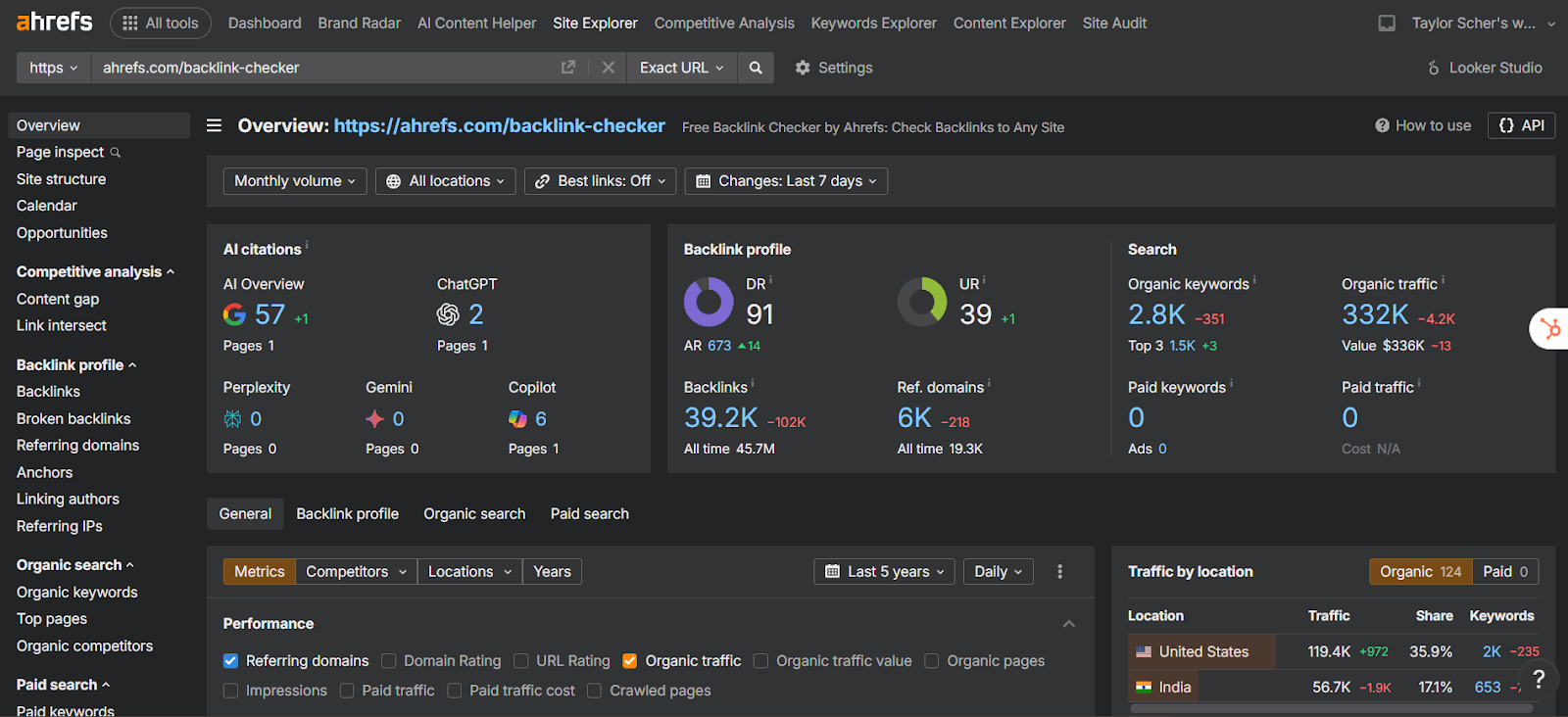The image size is (1568, 717).
Task: Open Content gap in sidebar
Action: (x=58, y=299)
